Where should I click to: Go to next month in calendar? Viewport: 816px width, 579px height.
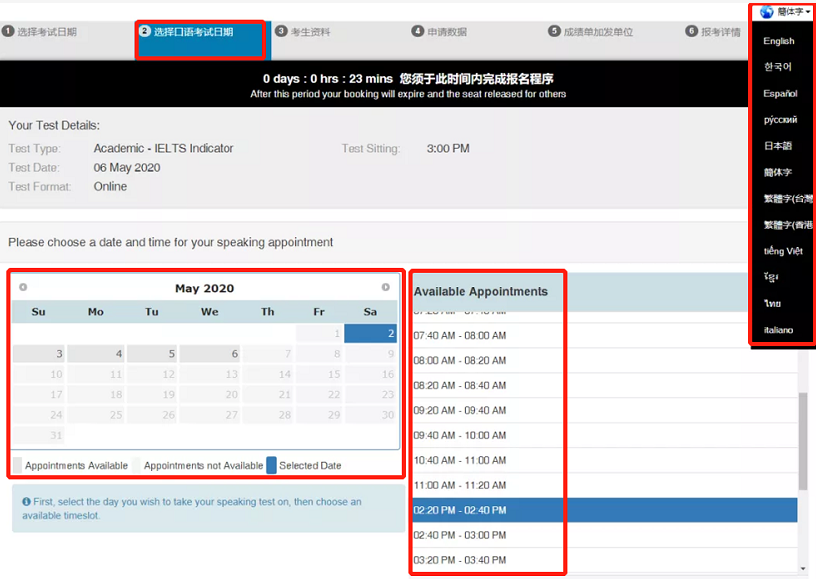coord(386,288)
